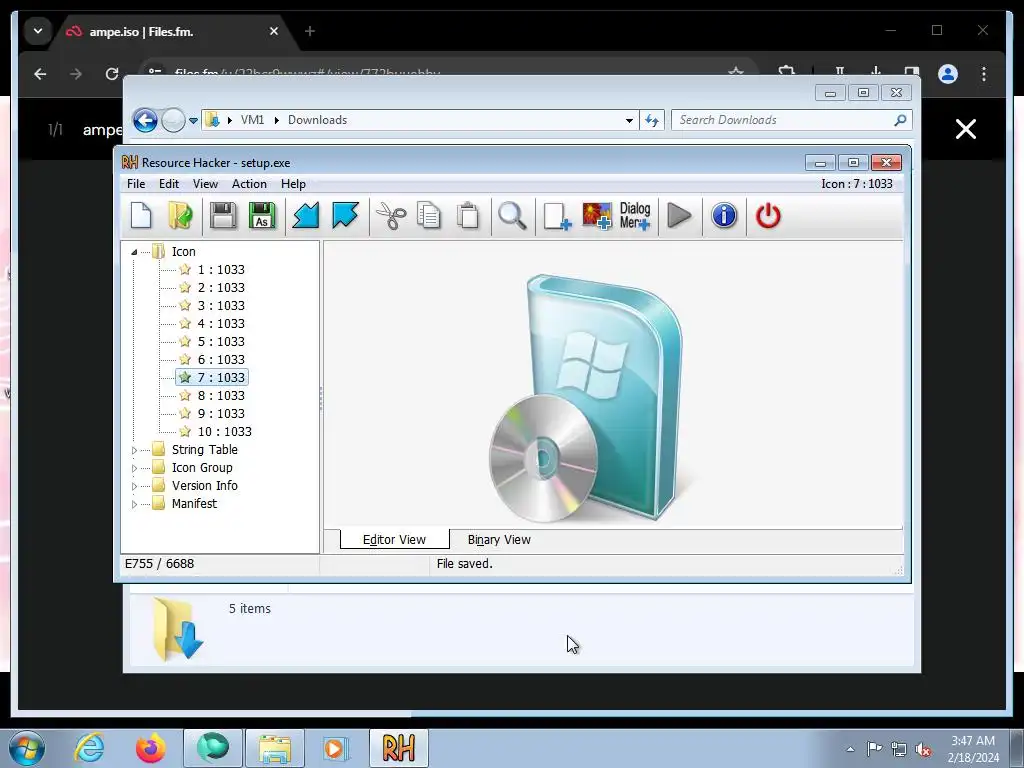1024x768 pixels.
Task: Reload the browser page
Action: [112, 74]
